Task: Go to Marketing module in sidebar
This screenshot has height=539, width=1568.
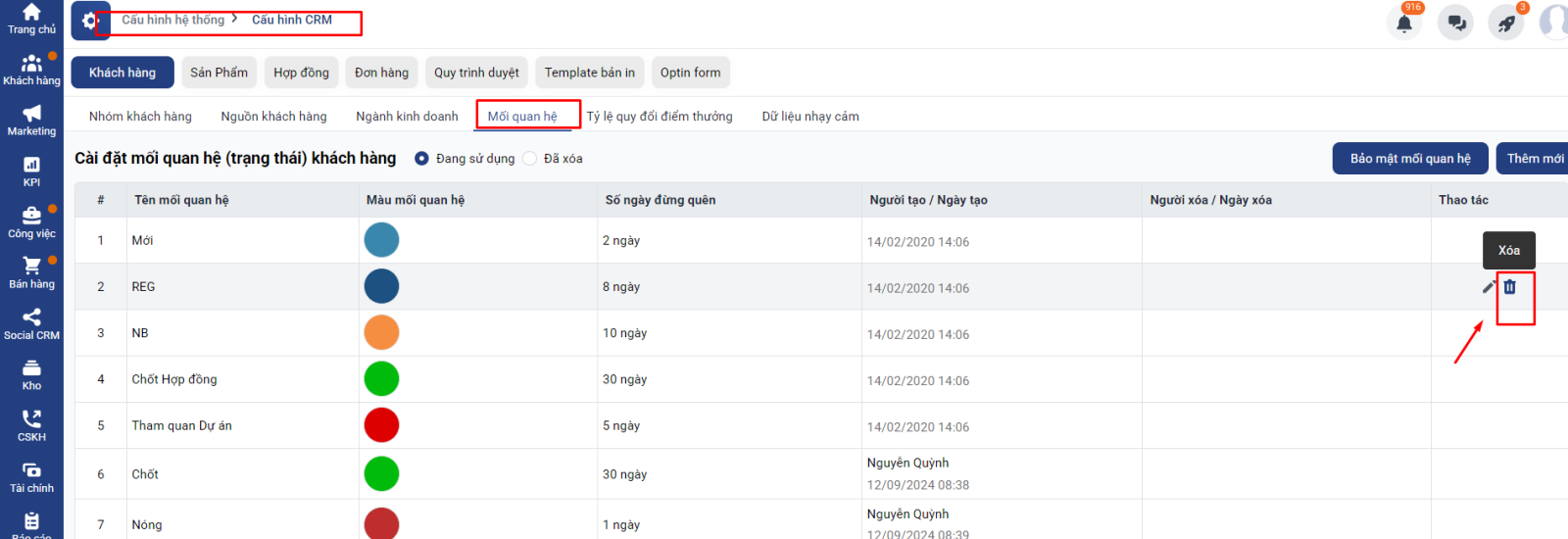Action: 31,121
